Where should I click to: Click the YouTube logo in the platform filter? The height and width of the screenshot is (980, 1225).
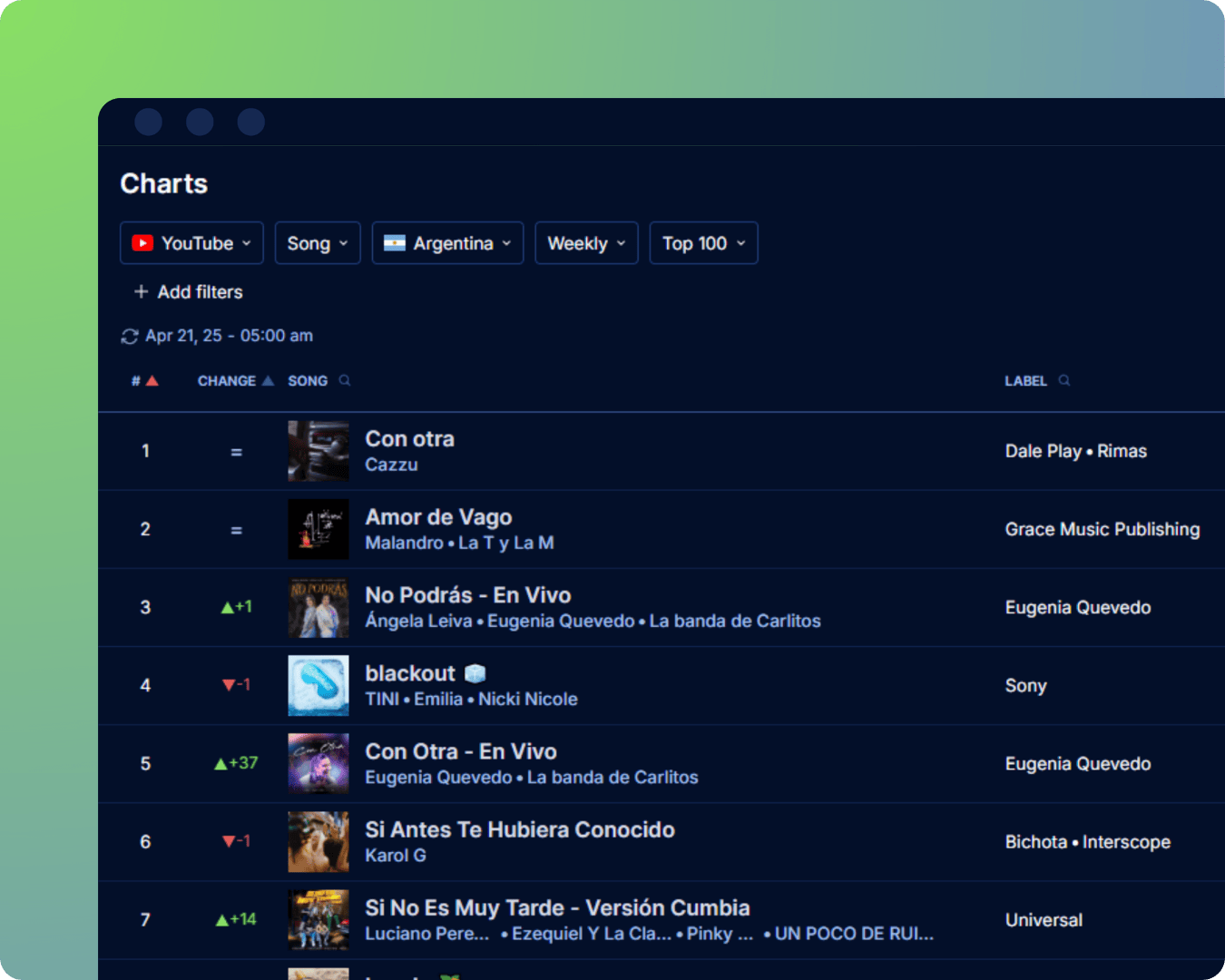(x=143, y=242)
